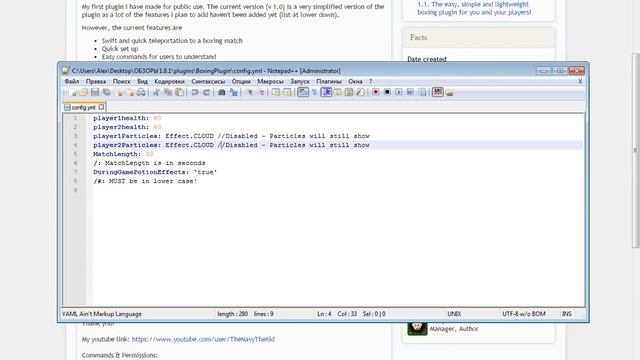Open the Запуск menu
The height and width of the screenshot is (360, 640).
tap(300, 82)
